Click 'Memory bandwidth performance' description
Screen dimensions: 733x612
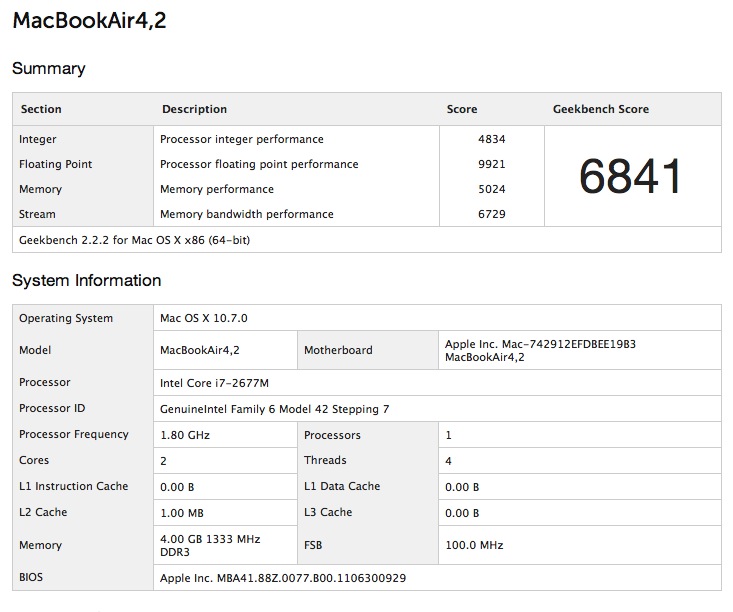(x=247, y=214)
